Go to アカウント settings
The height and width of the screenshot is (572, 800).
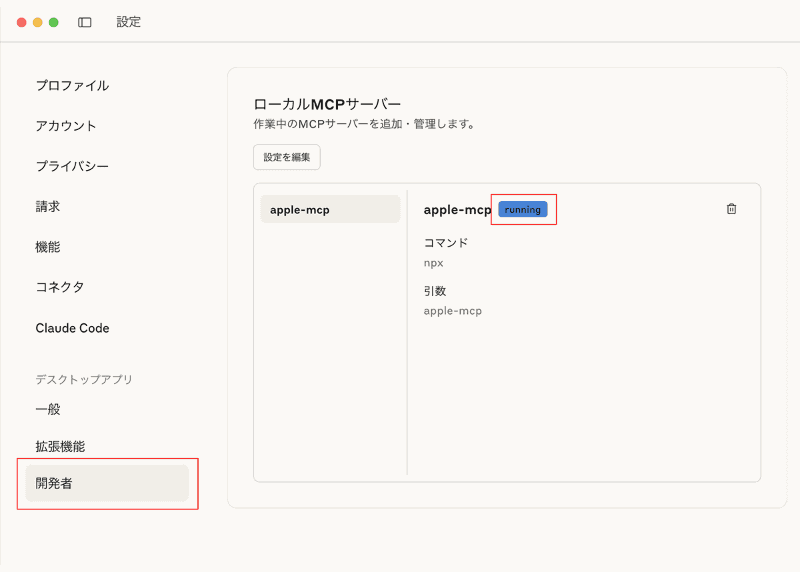click(66, 126)
